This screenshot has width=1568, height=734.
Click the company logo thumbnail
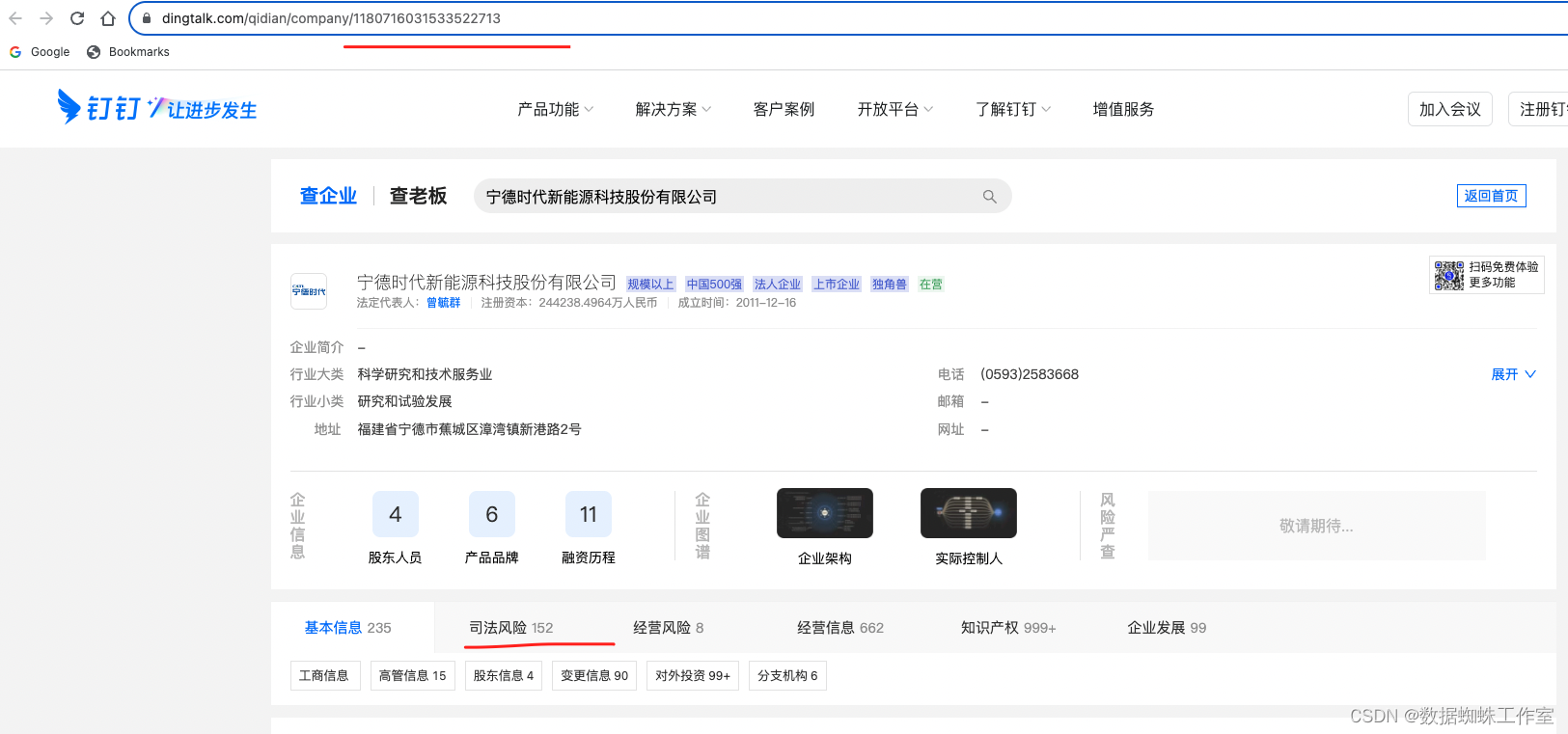pyautogui.click(x=309, y=291)
